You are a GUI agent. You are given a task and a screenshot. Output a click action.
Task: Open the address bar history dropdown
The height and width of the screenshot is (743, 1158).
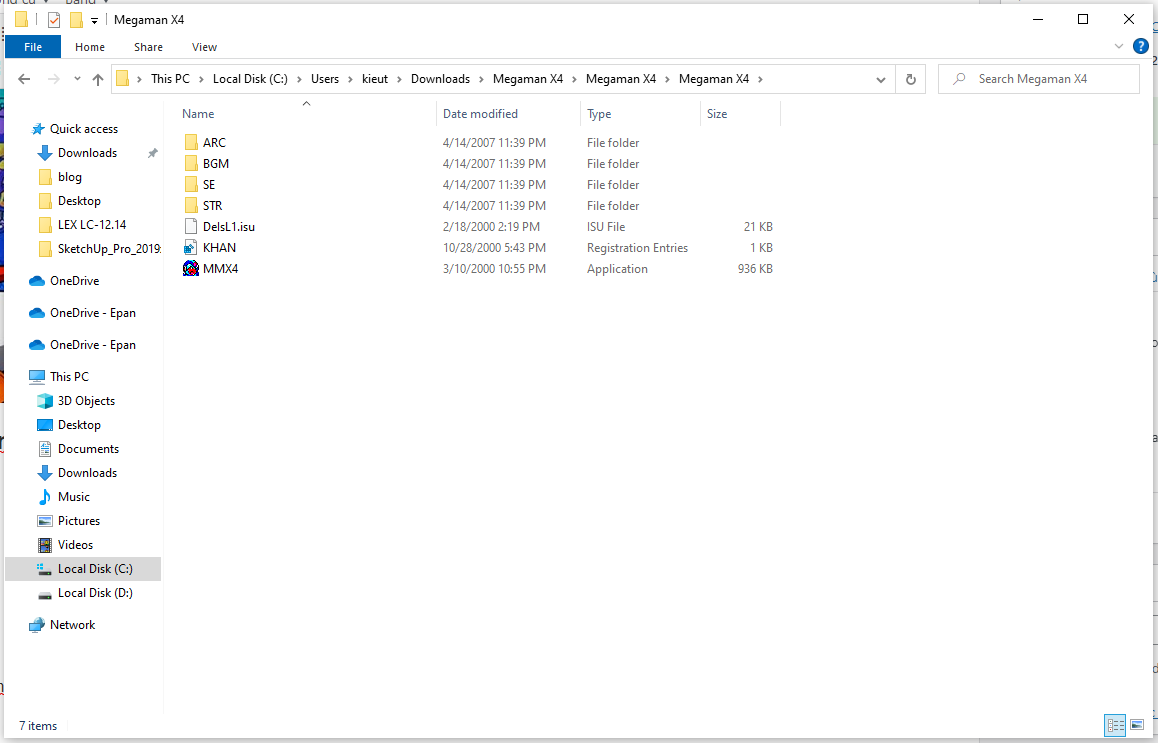point(880,79)
